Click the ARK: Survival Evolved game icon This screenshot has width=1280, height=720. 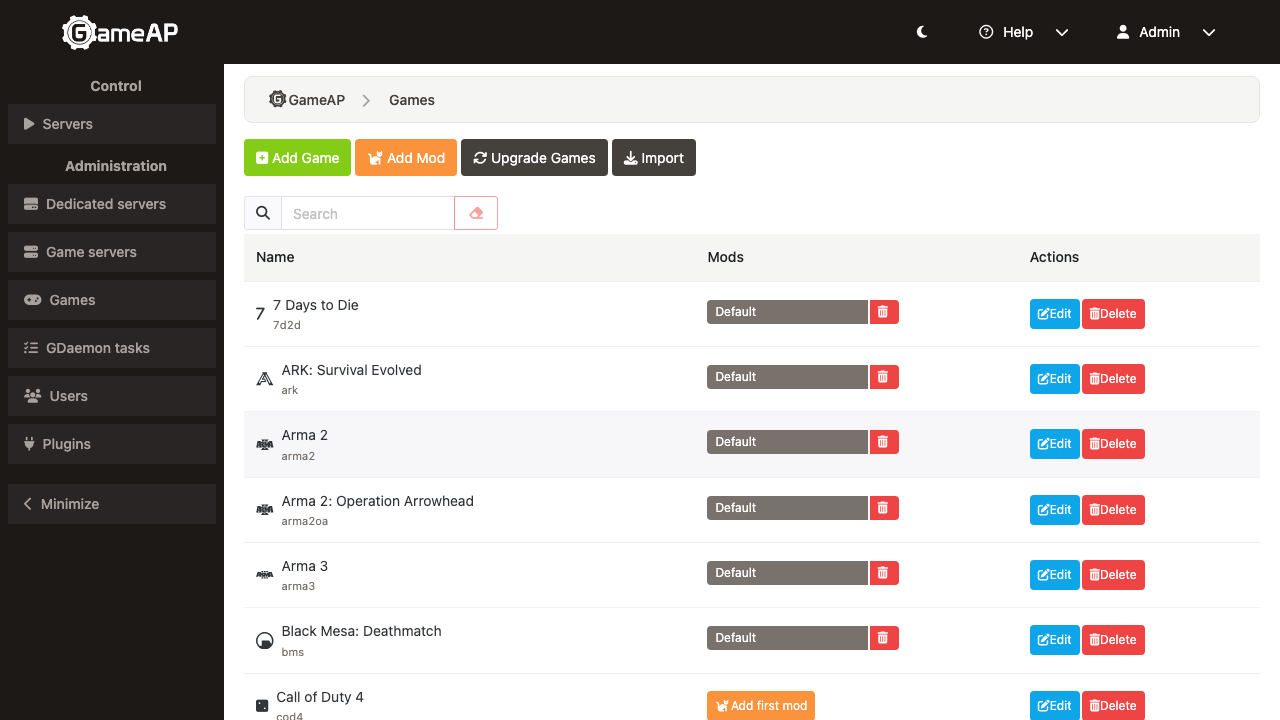click(264, 379)
